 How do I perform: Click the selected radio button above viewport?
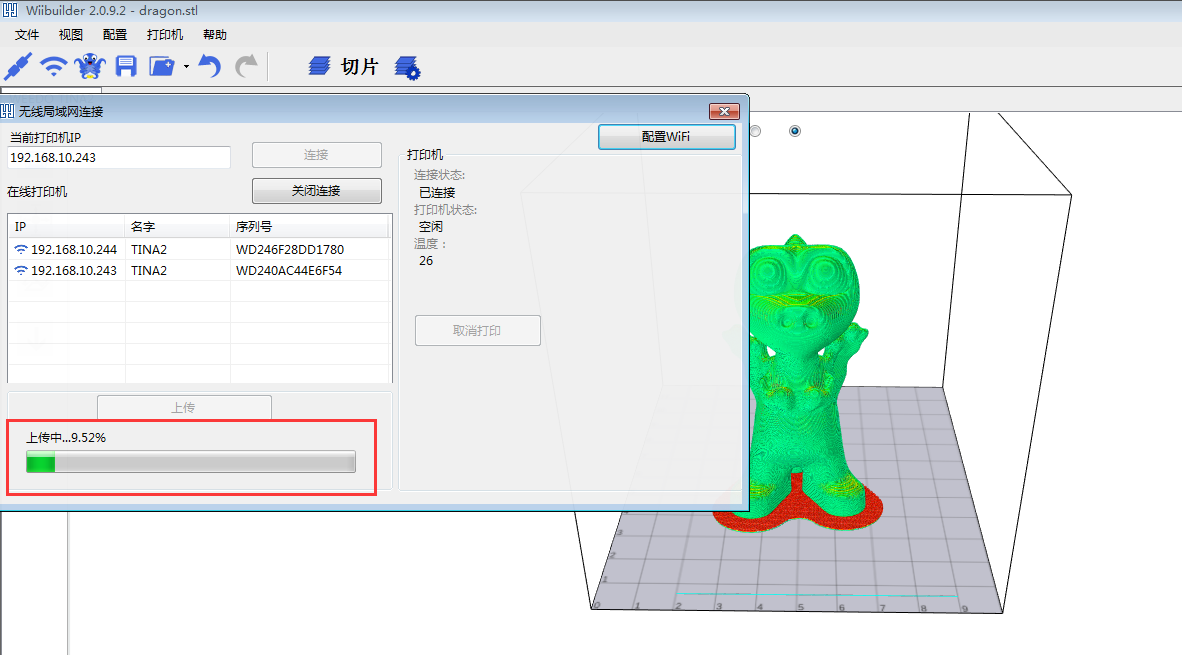795,131
